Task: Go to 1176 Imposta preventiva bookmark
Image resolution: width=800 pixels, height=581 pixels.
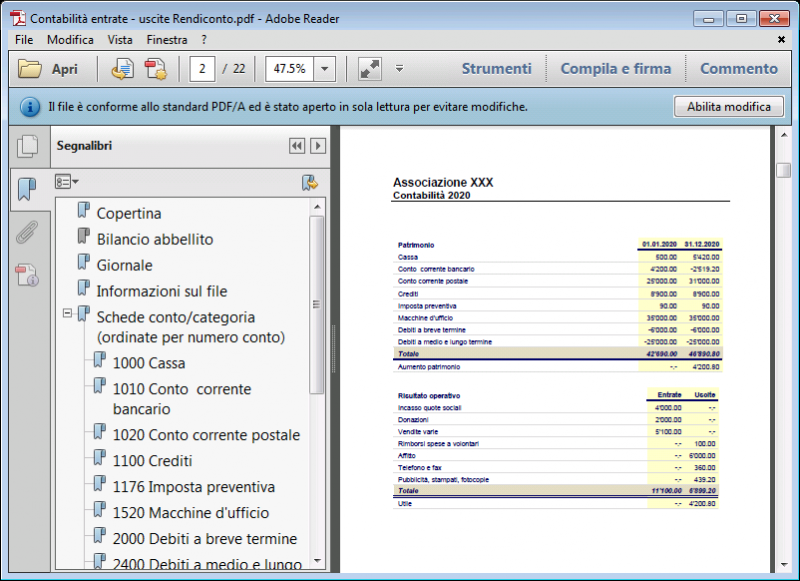Action: (x=194, y=487)
